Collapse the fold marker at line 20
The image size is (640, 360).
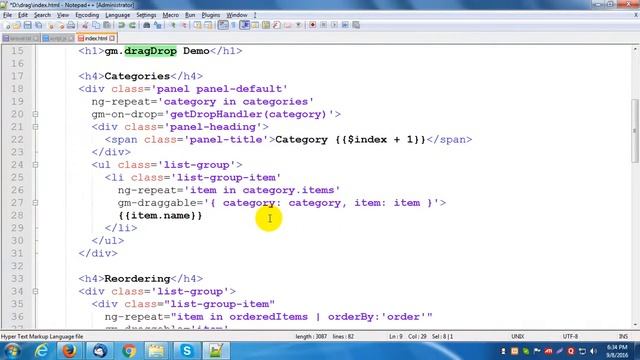(36, 114)
